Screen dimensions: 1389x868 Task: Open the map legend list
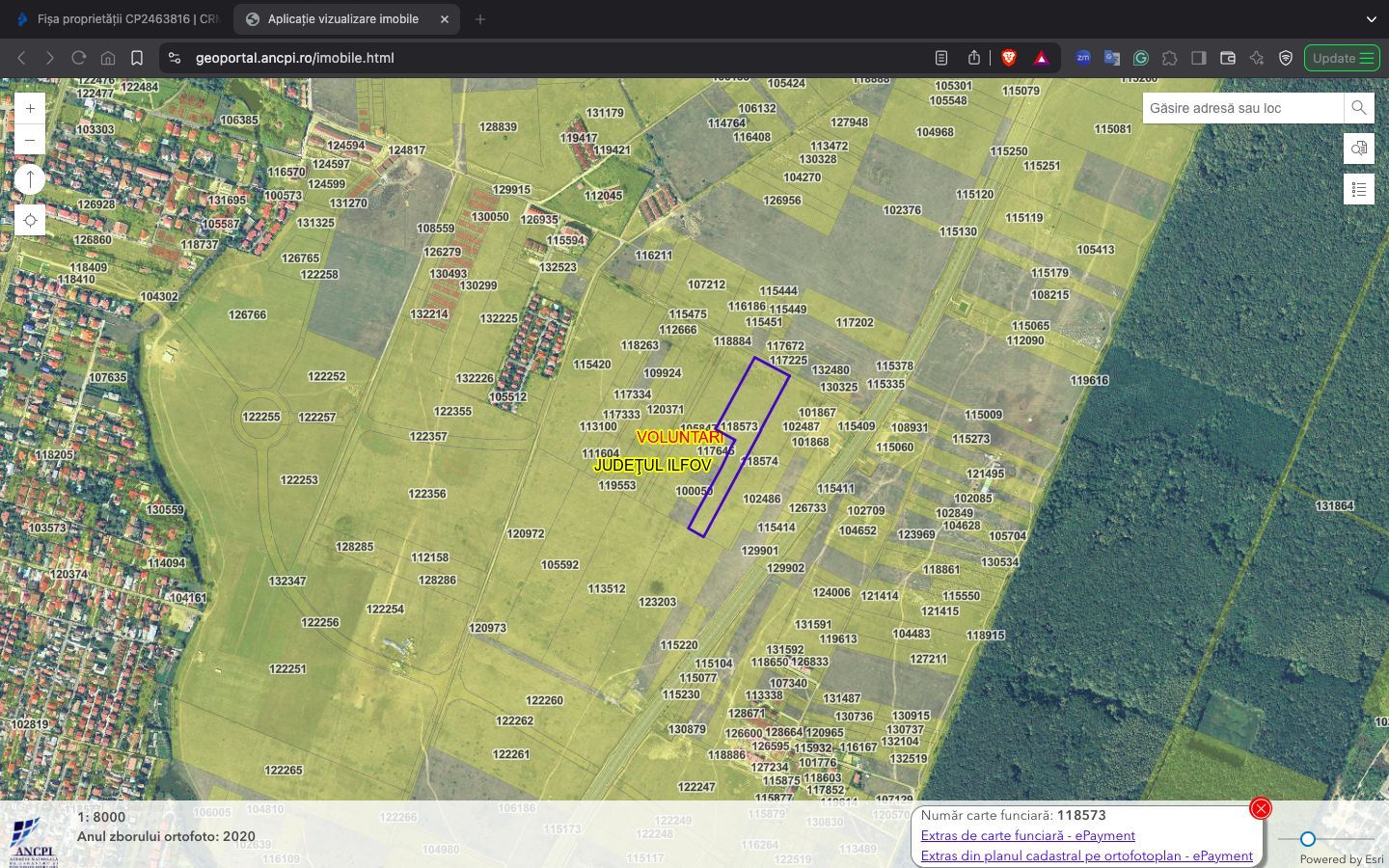click(1358, 189)
